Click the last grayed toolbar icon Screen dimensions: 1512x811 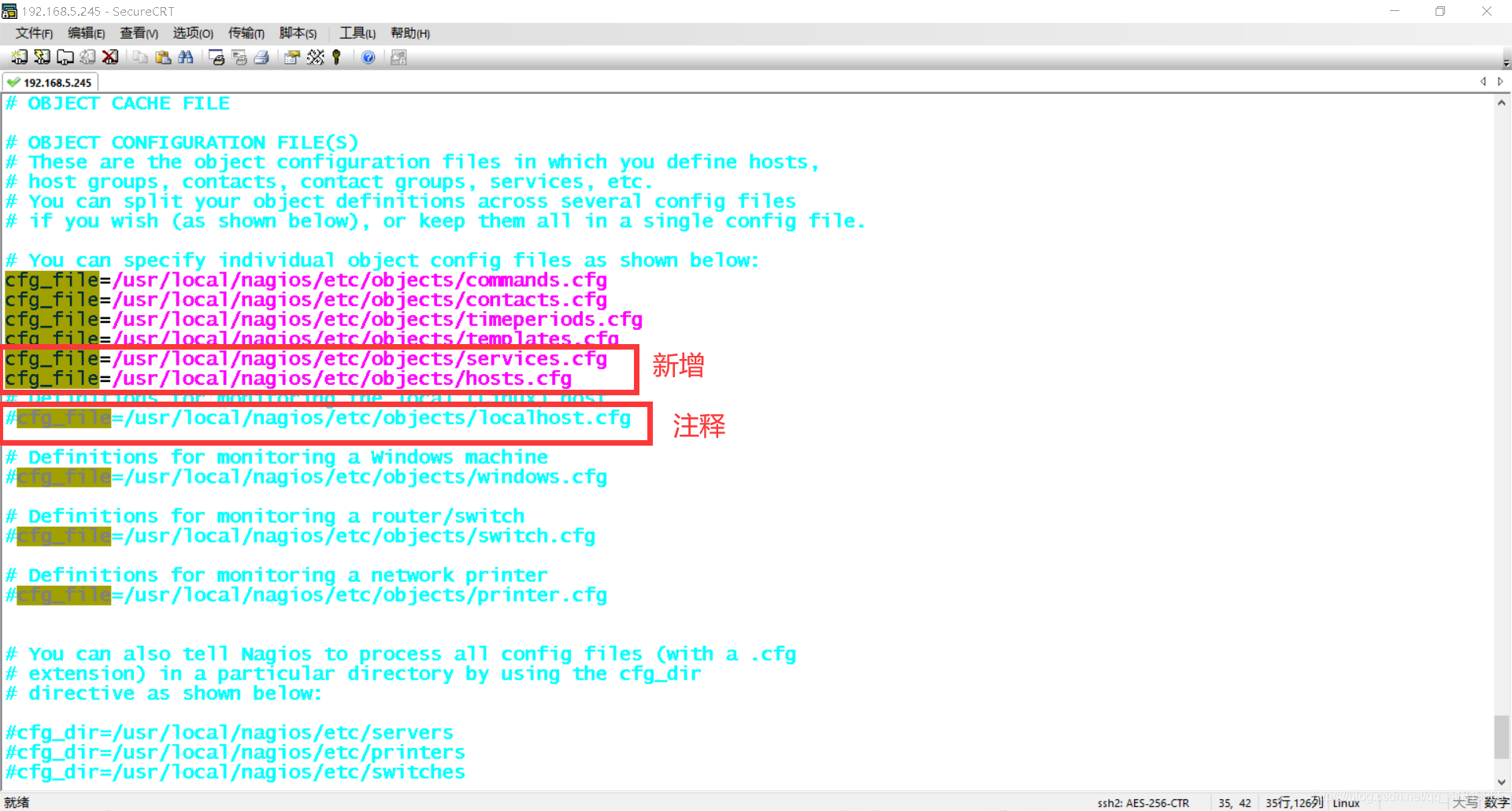[x=398, y=57]
